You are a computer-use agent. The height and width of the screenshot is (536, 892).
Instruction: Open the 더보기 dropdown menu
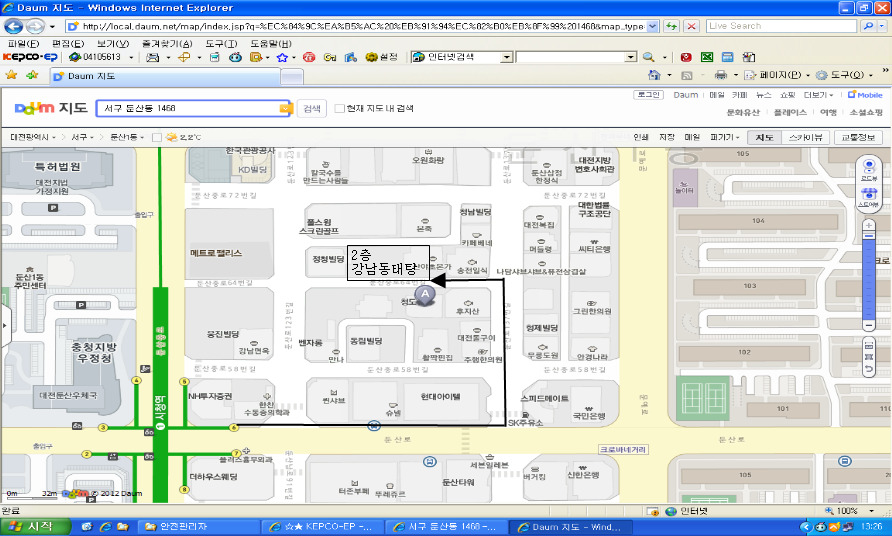[x=818, y=95]
